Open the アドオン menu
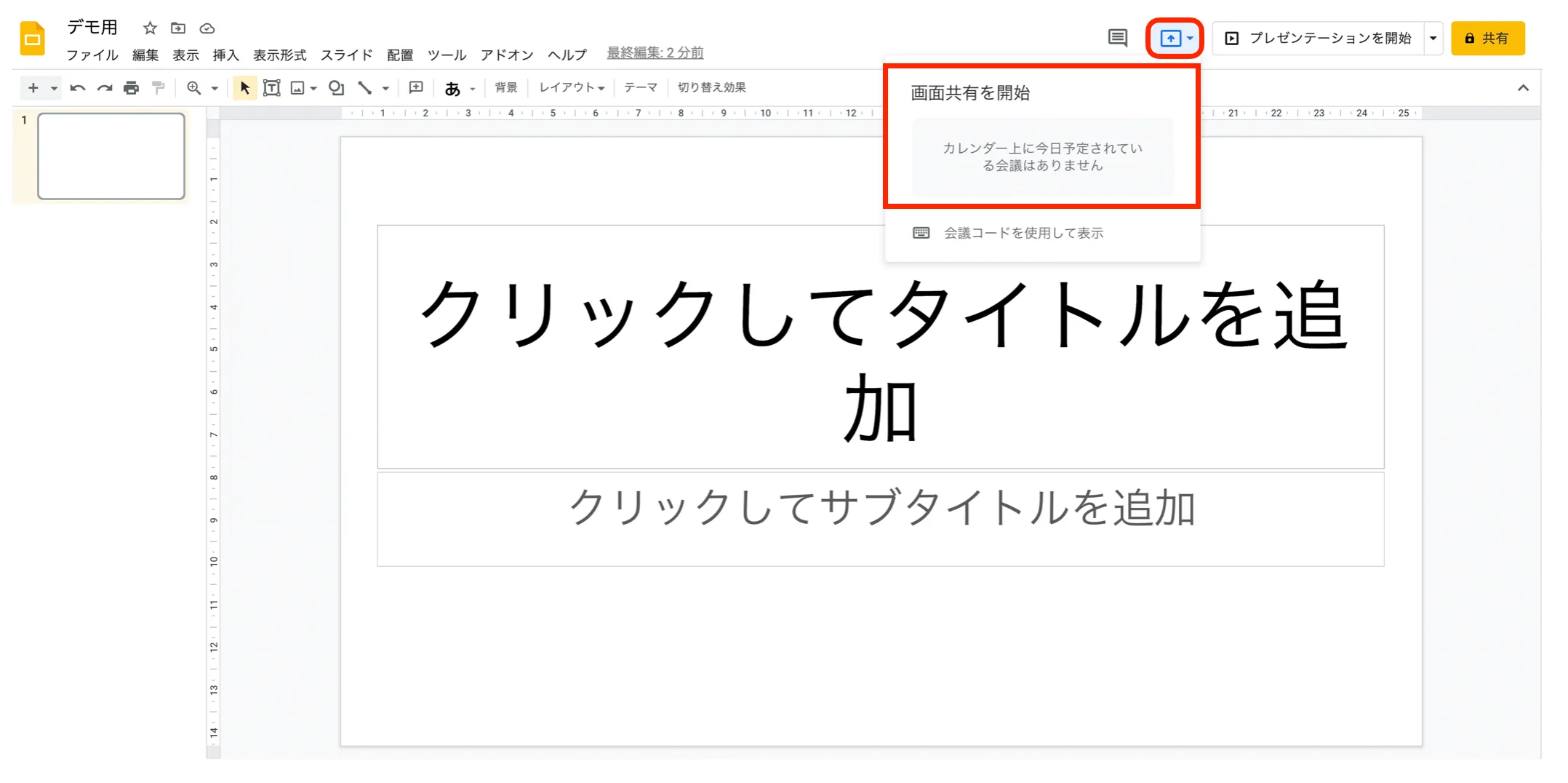 pyautogui.click(x=507, y=55)
